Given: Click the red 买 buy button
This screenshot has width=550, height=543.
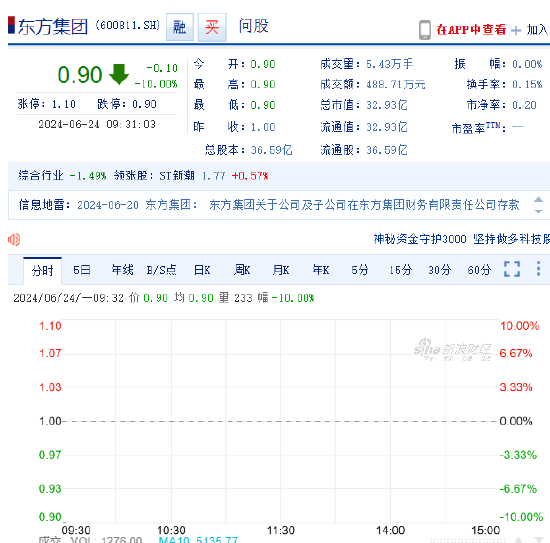Looking at the screenshot, I should tap(212, 27).
